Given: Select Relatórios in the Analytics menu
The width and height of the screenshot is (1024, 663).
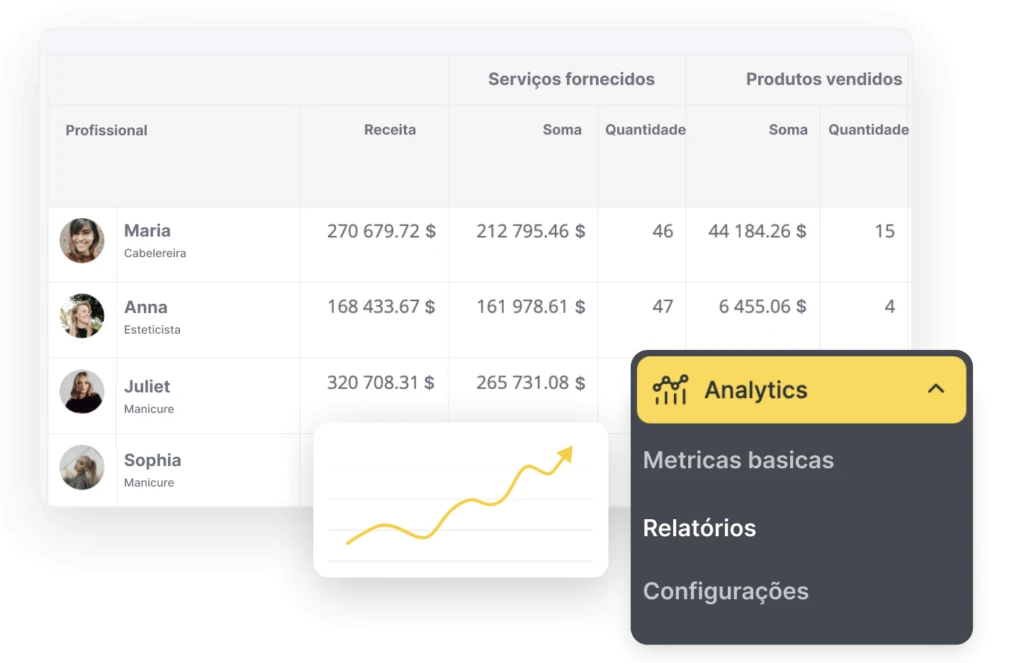Looking at the screenshot, I should 699,527.
